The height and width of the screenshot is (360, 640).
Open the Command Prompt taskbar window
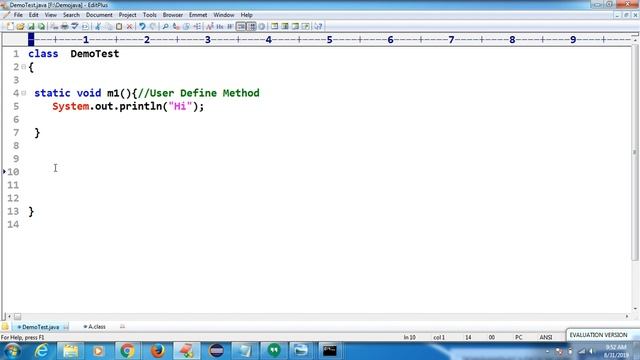[329, 351]
